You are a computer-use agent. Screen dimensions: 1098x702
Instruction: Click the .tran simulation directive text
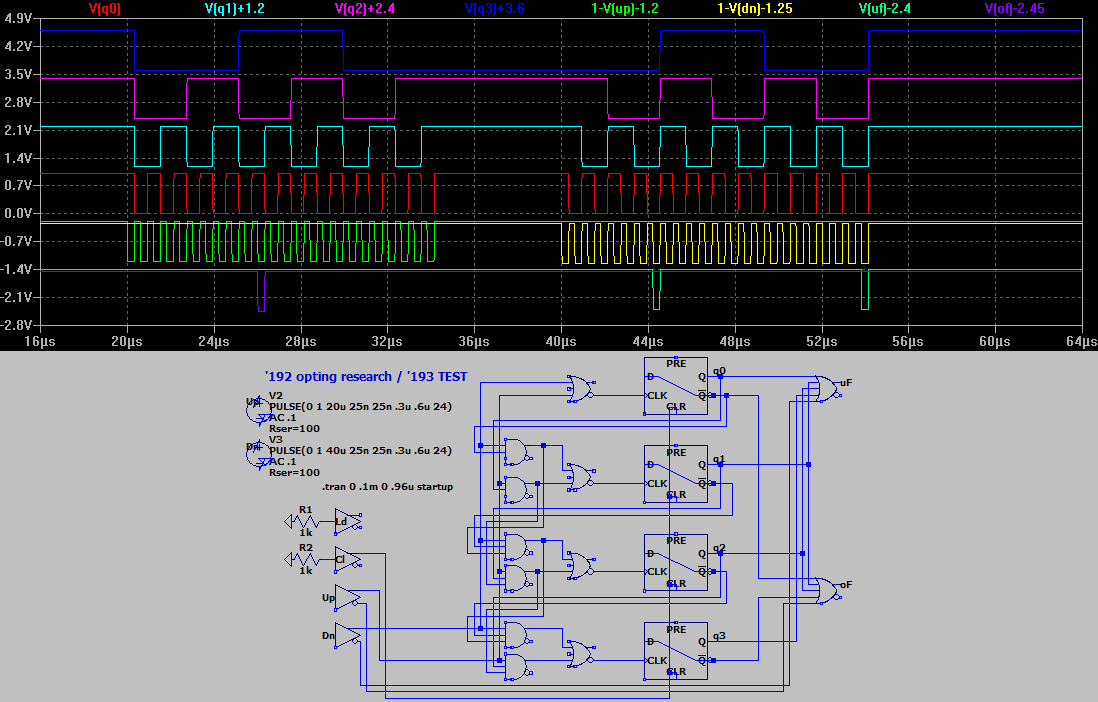386,487
